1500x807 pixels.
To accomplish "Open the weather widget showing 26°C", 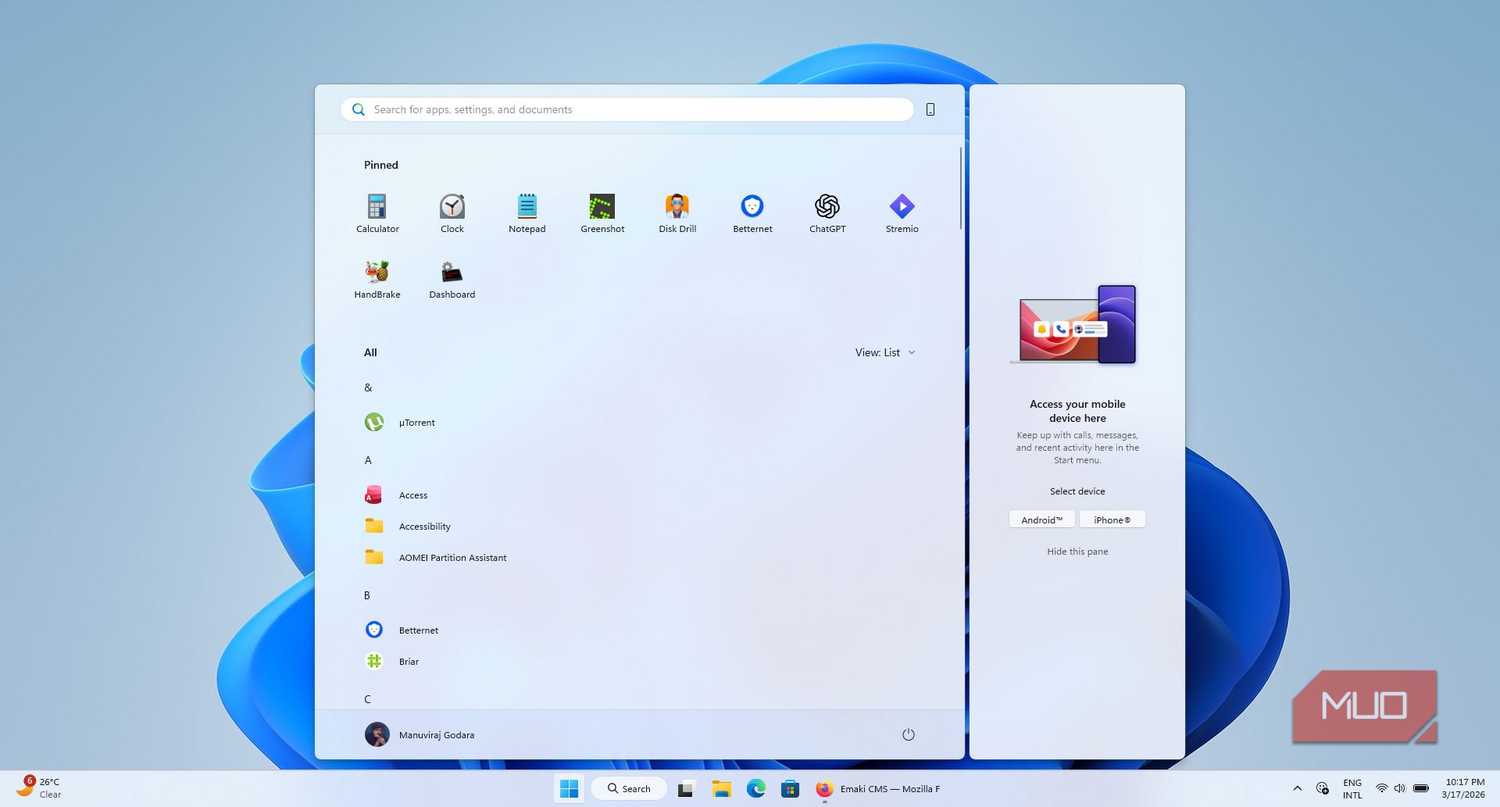I will [39, 788].
